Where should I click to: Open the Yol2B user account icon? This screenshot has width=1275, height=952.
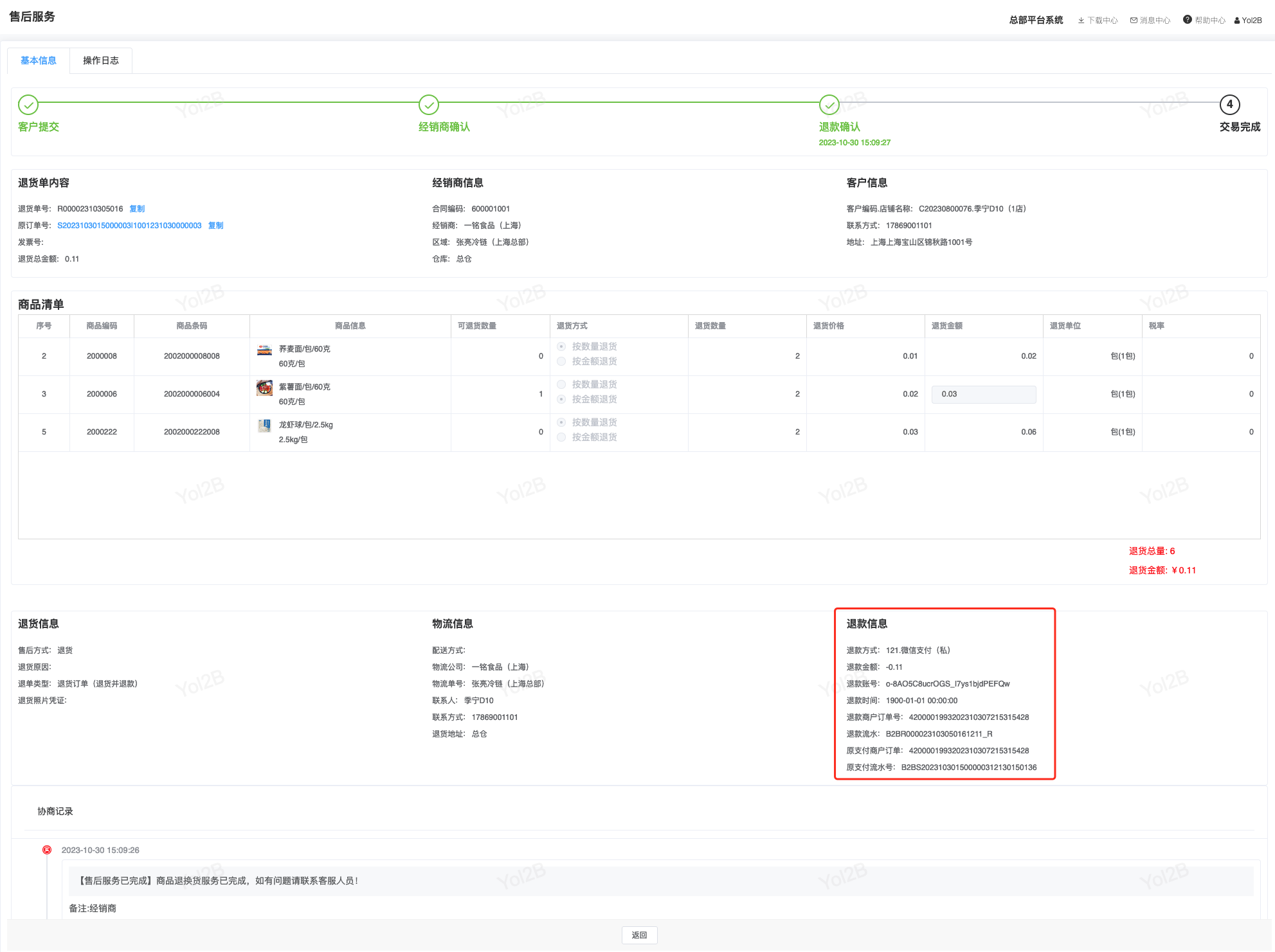tap(1236, 21)
